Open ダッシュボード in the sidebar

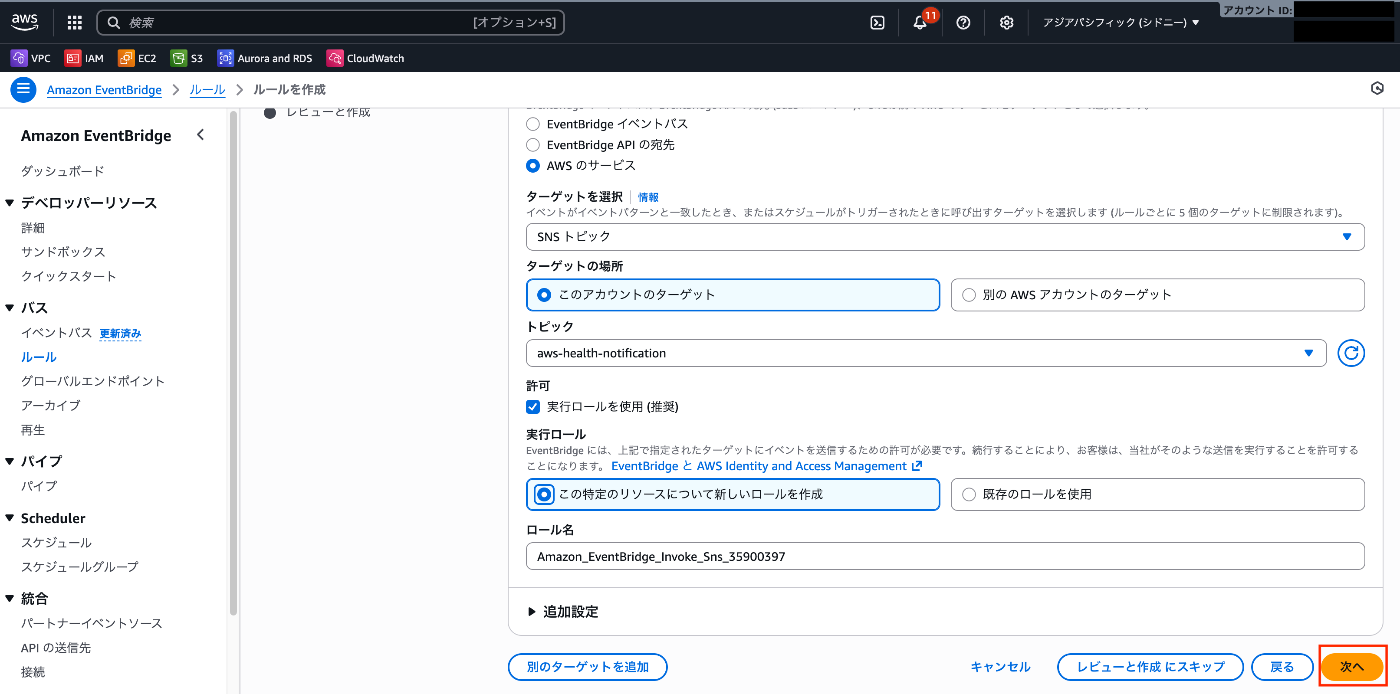(x=62, y=171)
